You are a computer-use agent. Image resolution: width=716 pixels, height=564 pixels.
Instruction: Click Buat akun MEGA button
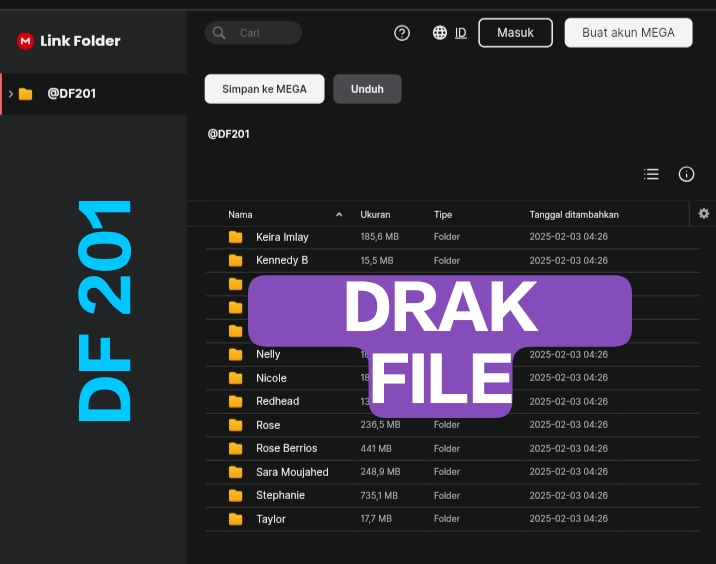pyautogui.click(x=628, y=33)
